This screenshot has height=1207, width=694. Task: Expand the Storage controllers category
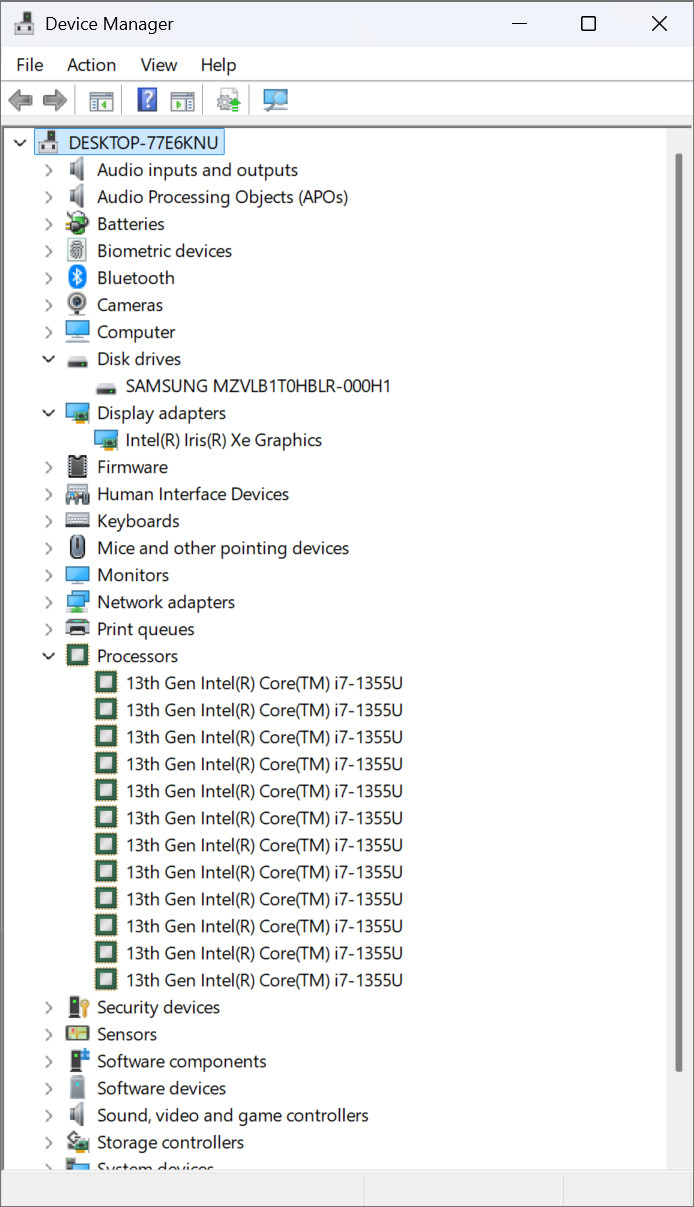[x=48, y=1142]
